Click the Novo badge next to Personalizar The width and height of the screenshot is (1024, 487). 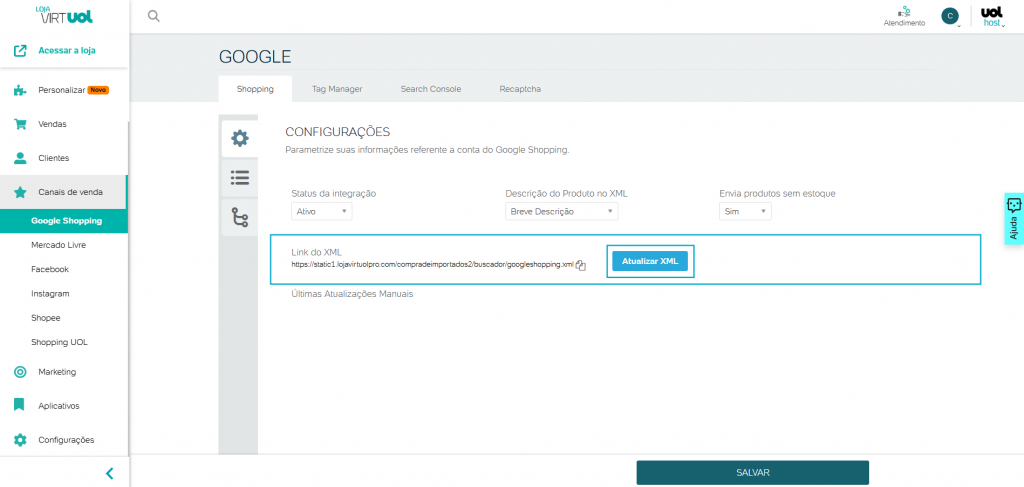click(x=98, y=90)
